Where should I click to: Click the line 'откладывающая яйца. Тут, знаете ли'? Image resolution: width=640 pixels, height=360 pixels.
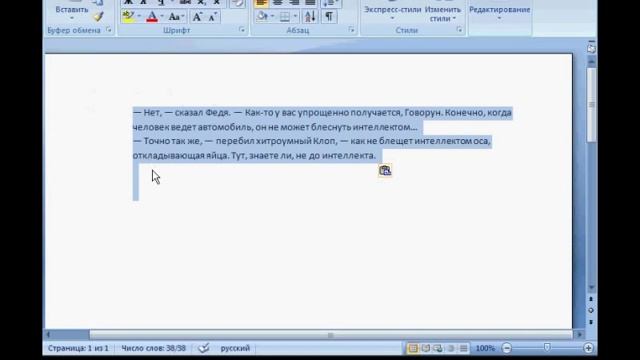(254, 156)
